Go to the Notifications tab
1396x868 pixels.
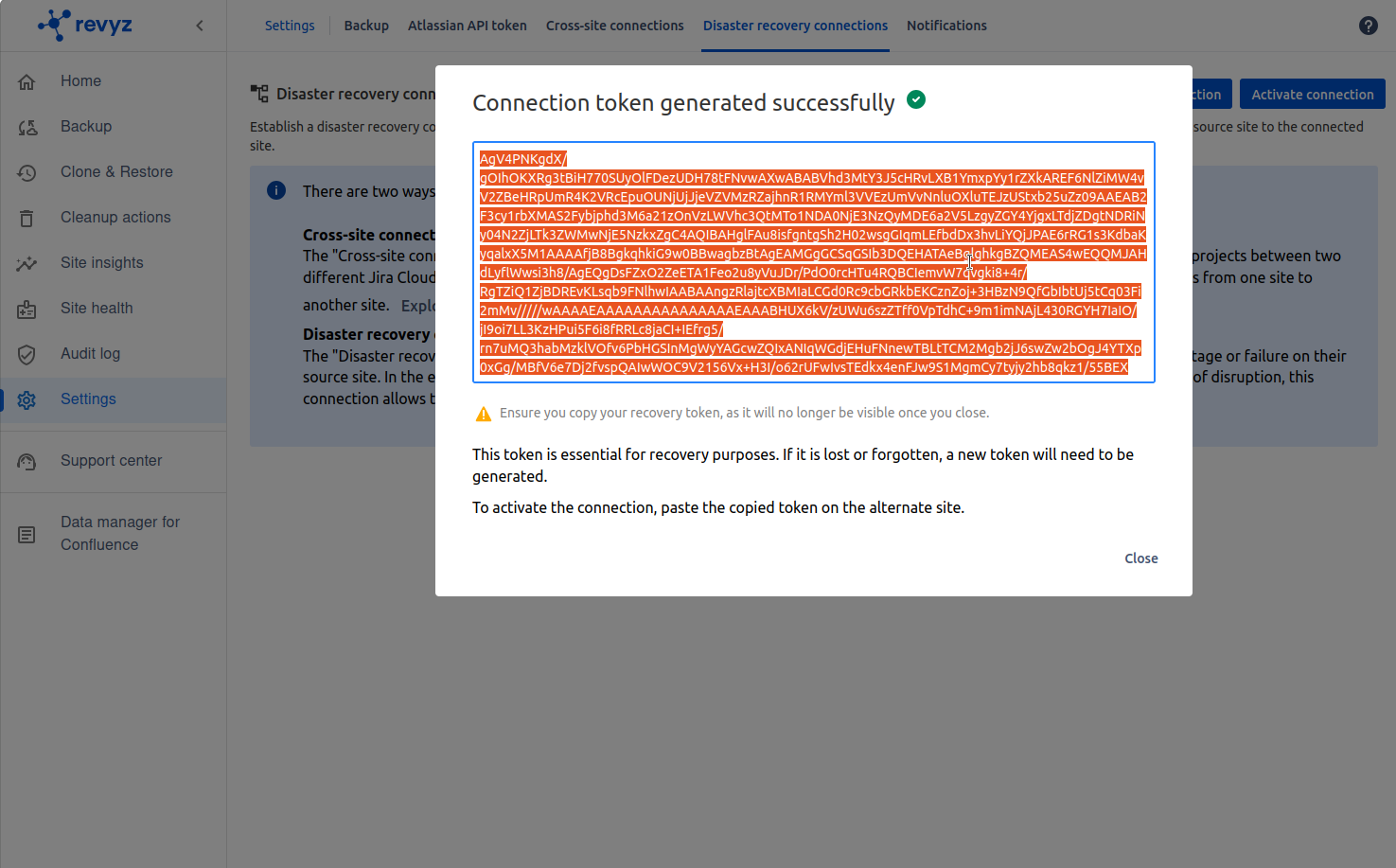(946, 26)
